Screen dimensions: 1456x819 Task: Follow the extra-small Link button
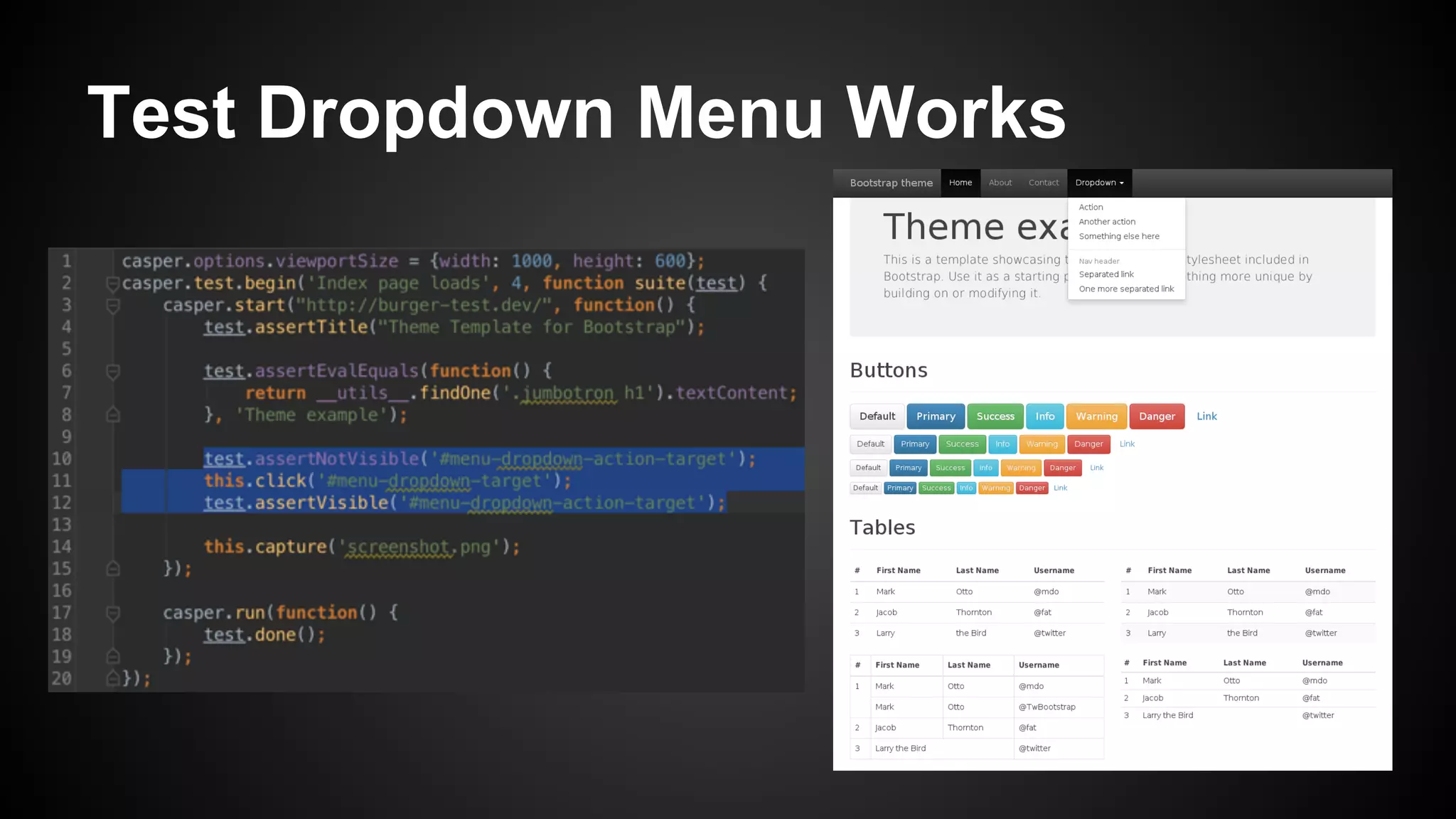coord(1060,488)
